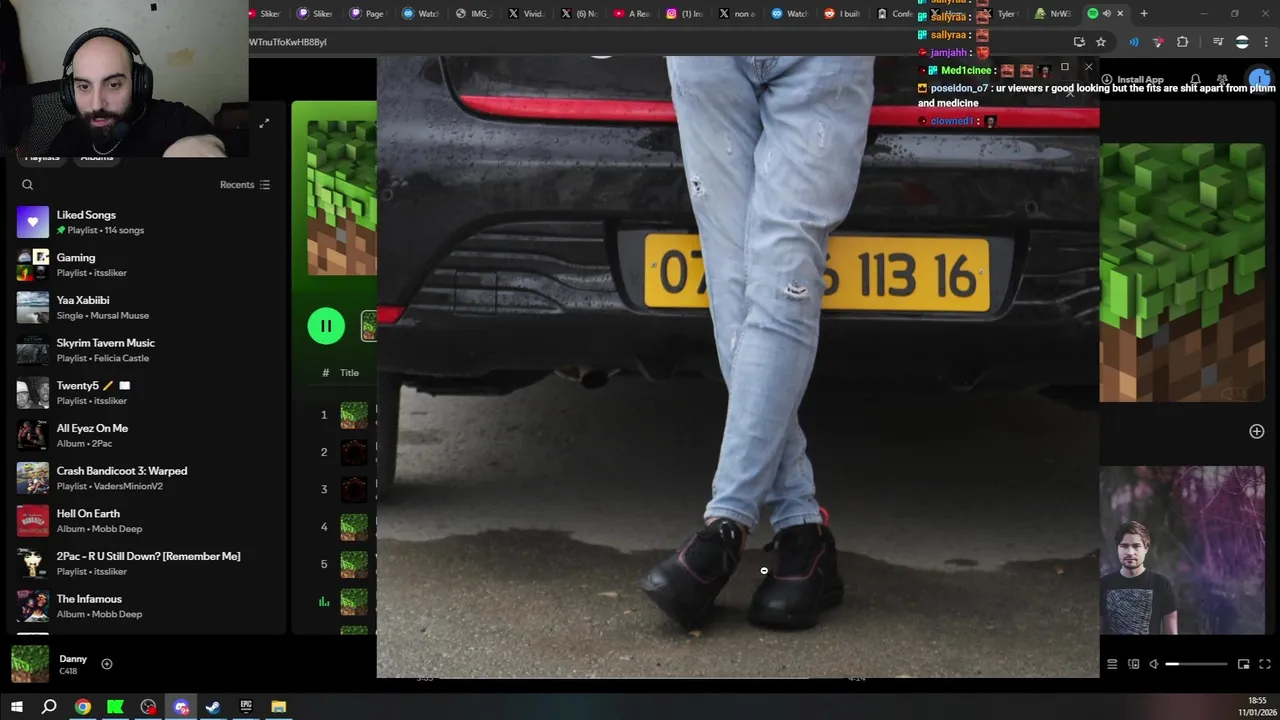Switch to the YouTube 'A Rea' tab
Image resolution: width=1280 pixels, height=720 pixels.
click(632, 14)
